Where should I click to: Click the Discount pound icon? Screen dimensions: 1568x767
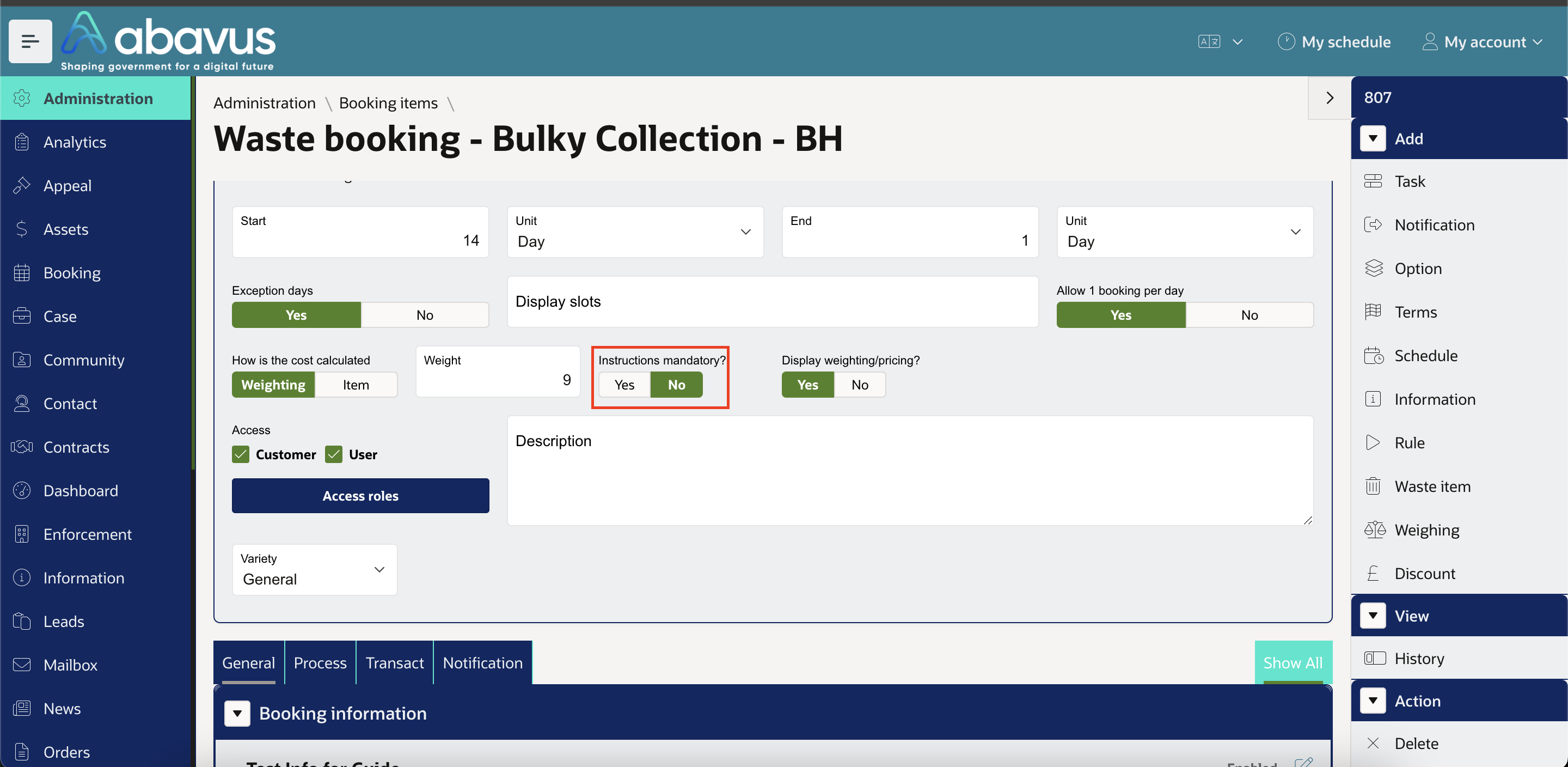pyautogui.click(x=1373, y=573)
